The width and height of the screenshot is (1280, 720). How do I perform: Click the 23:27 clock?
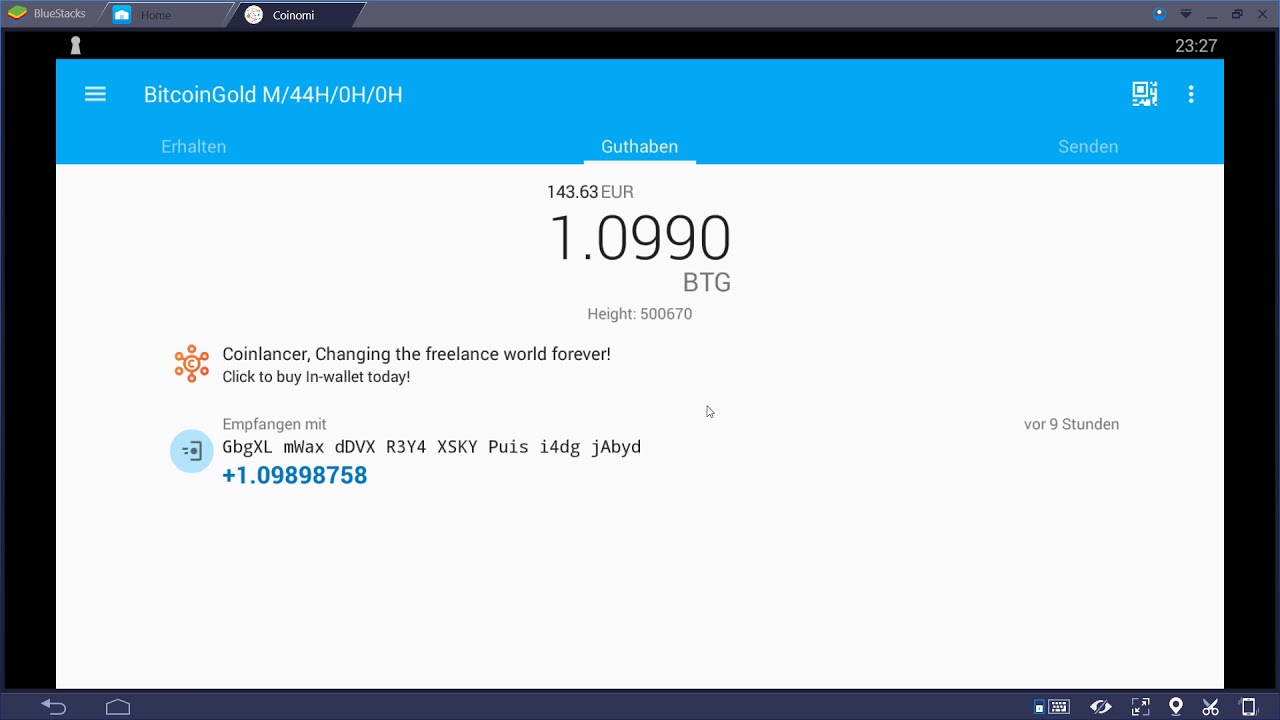[1196, 46]
